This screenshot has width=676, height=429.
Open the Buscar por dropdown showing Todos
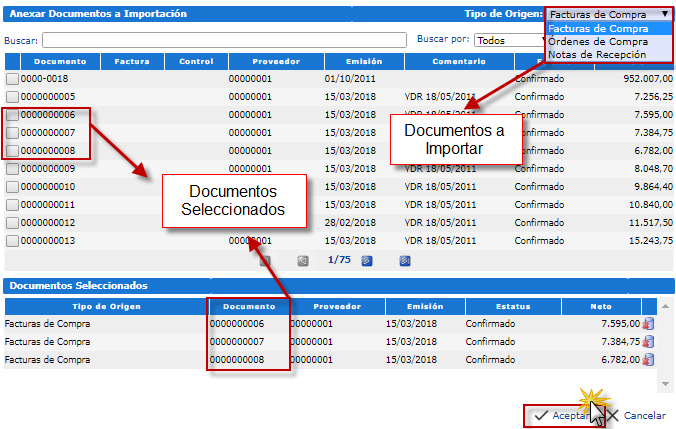[511, 41]
